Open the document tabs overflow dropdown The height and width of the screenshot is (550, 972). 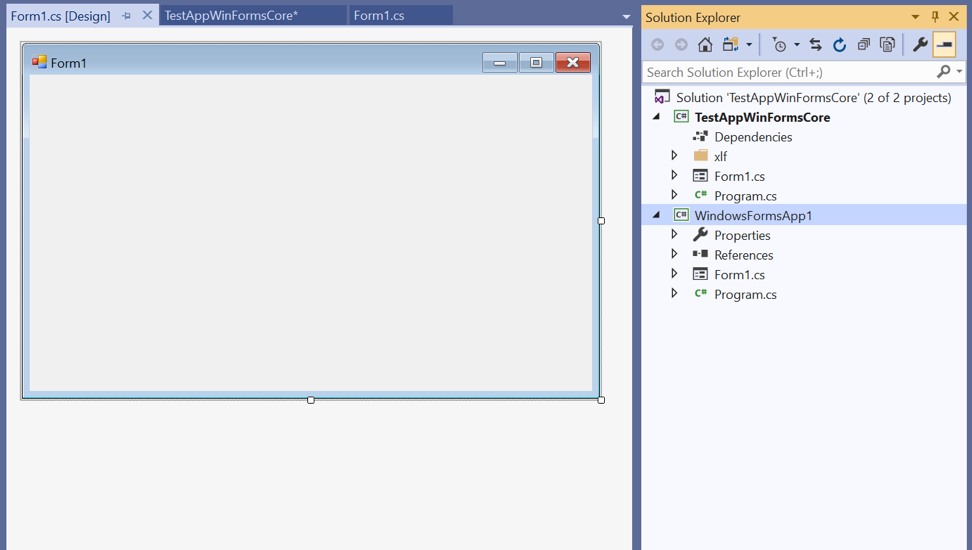[626, 17]
